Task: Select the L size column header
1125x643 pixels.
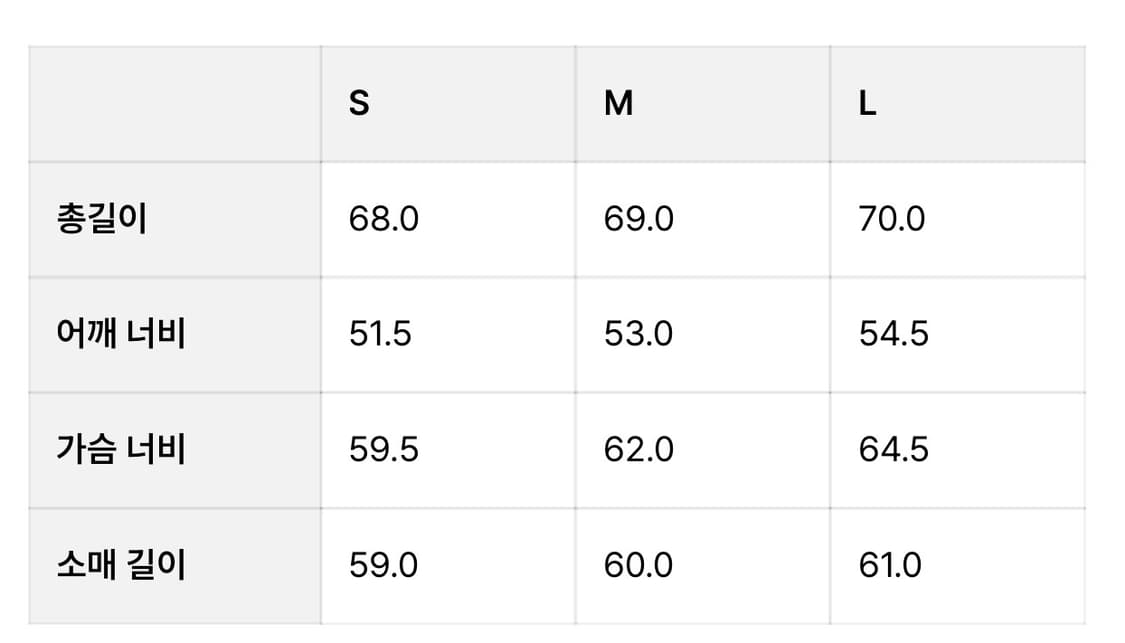Action: [x=958, y=104]
